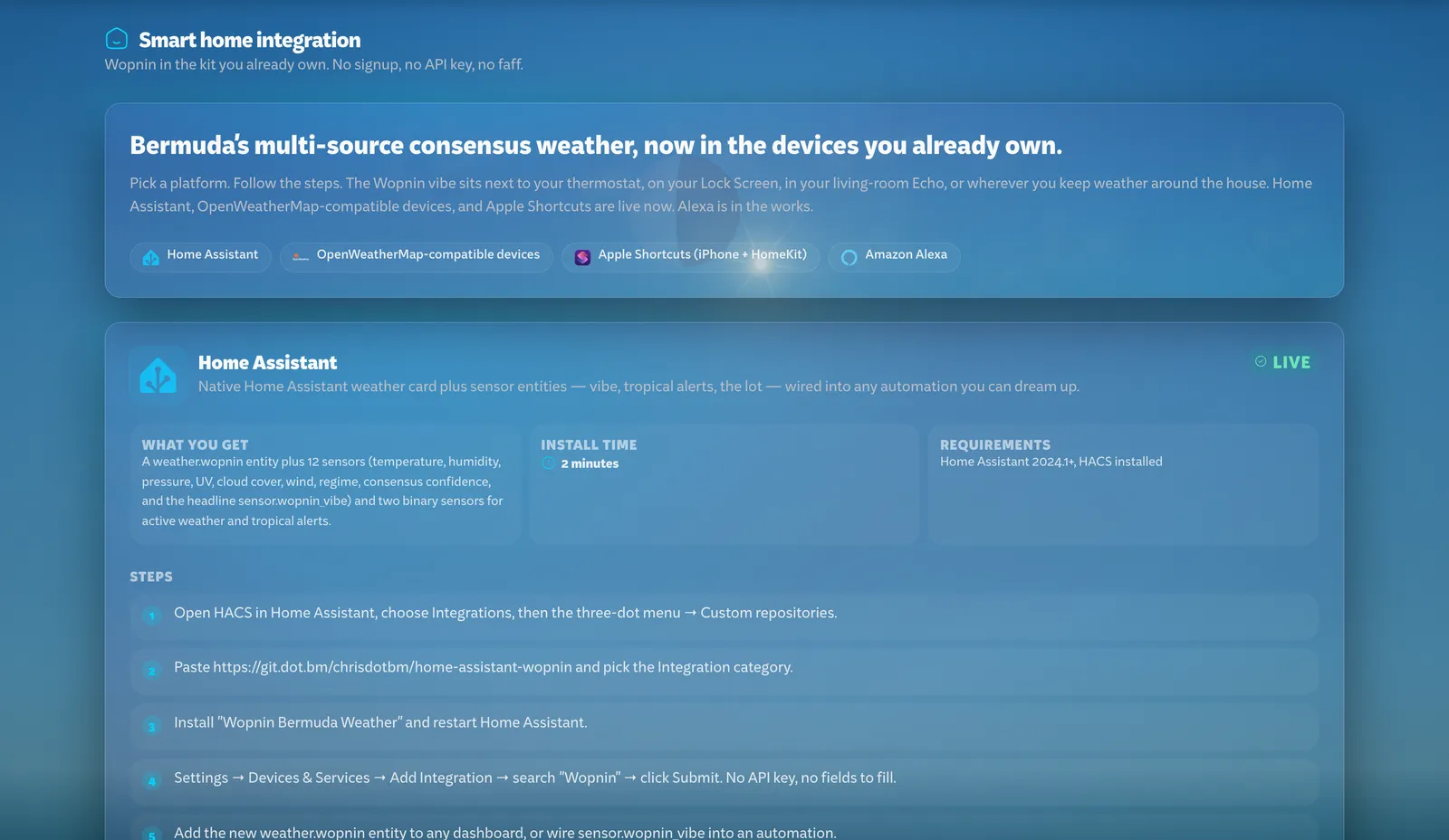Click the clock icon beside 2 minutes
Screen dimensions: 1449x840
pyautogui.click(x=548, y=463)
